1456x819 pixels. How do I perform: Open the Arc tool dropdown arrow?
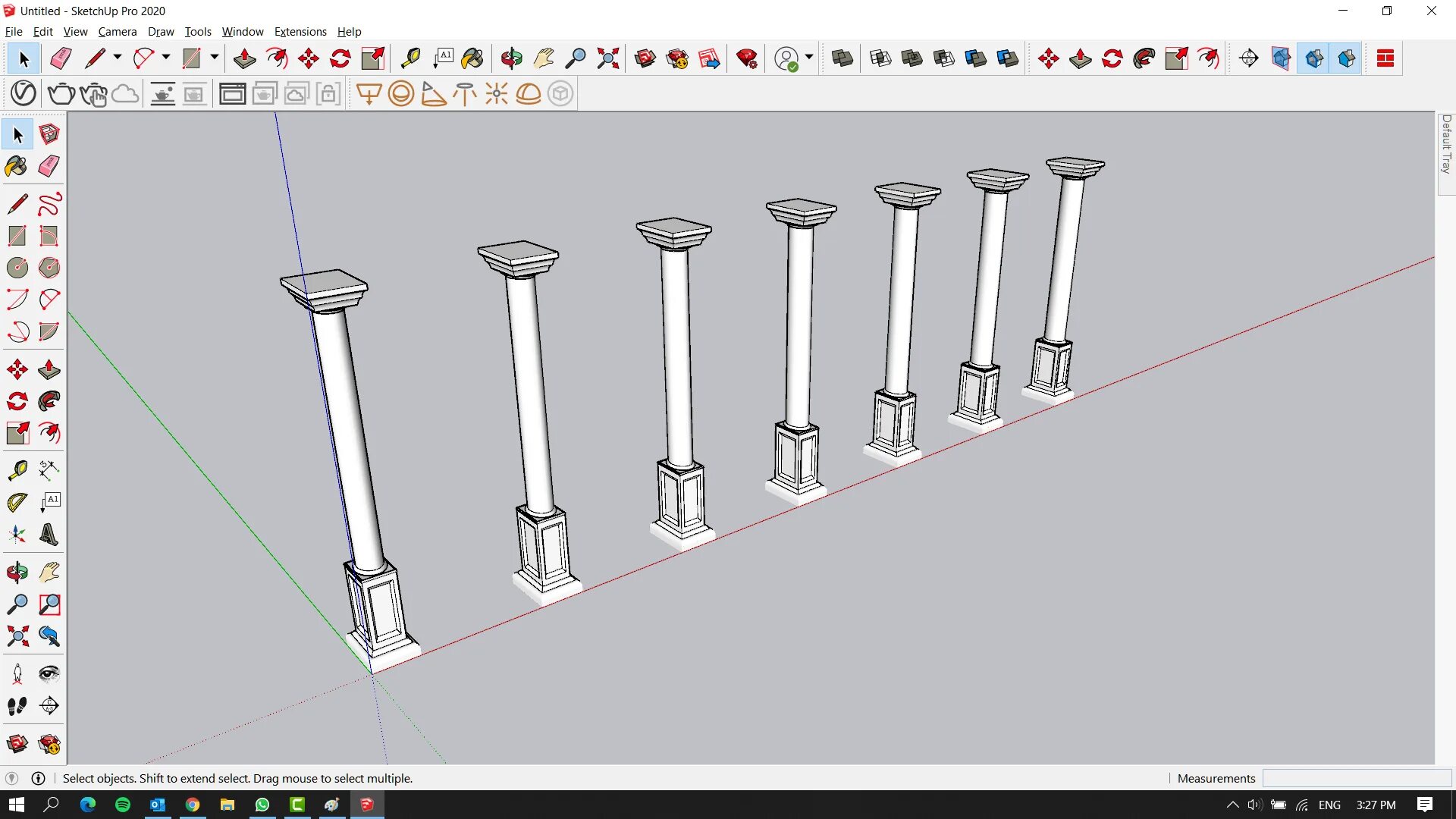[x=165, y=58]
